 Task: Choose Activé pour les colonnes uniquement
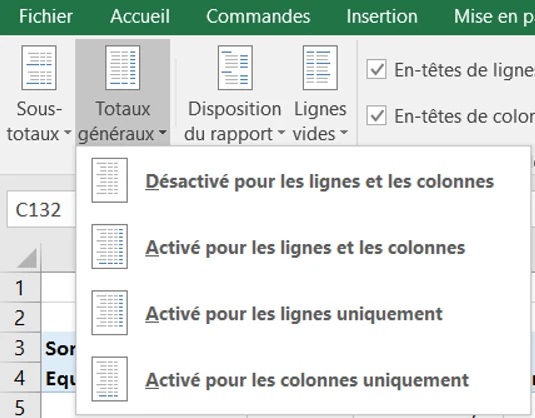[303, 379]
